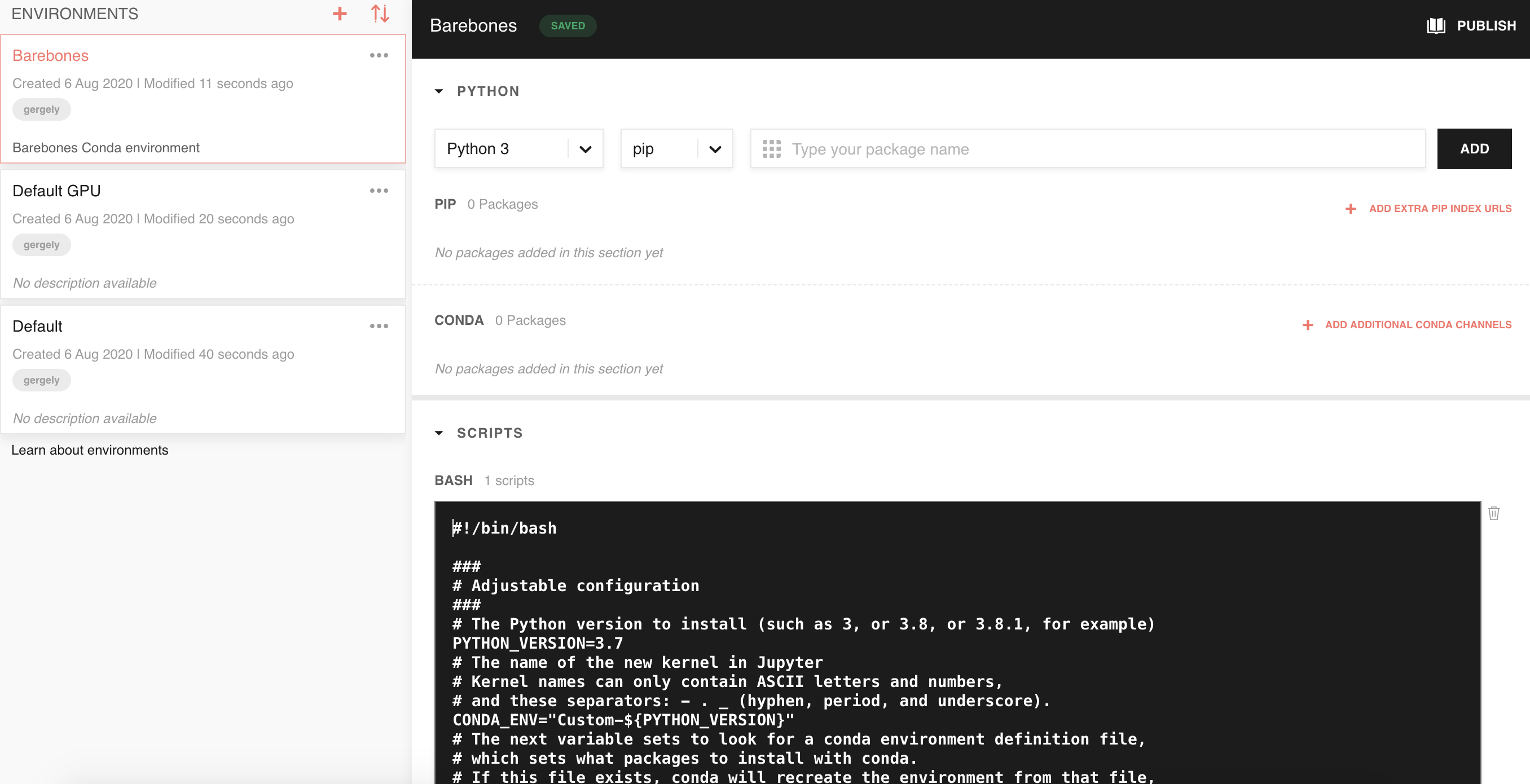Screen dimensions: 1530x784
Task: Click the gergely tag on Barebones
Action: click(42, 109)
